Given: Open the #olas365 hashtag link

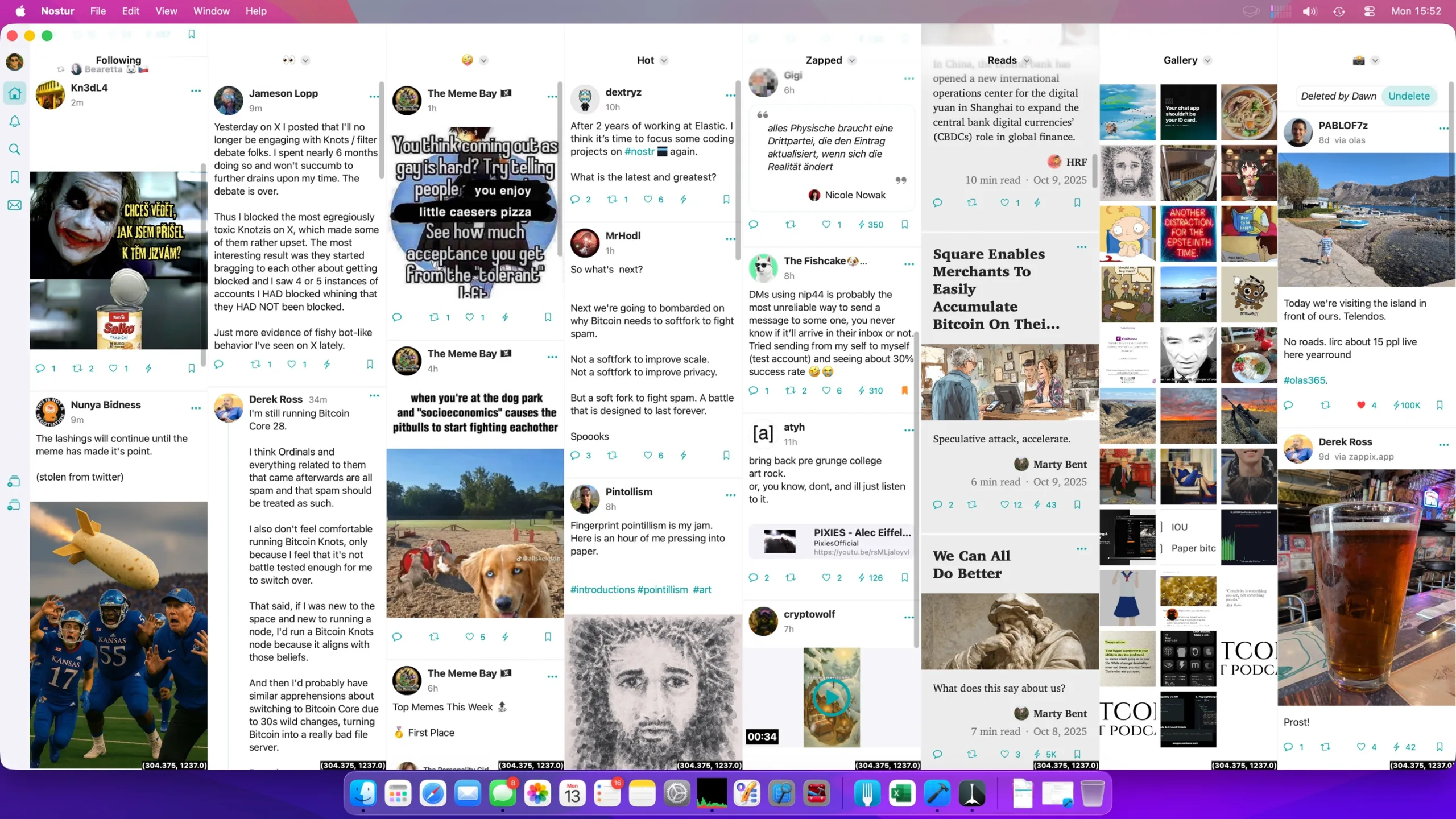Looking at the screenshot, I should pos(1305,380).
